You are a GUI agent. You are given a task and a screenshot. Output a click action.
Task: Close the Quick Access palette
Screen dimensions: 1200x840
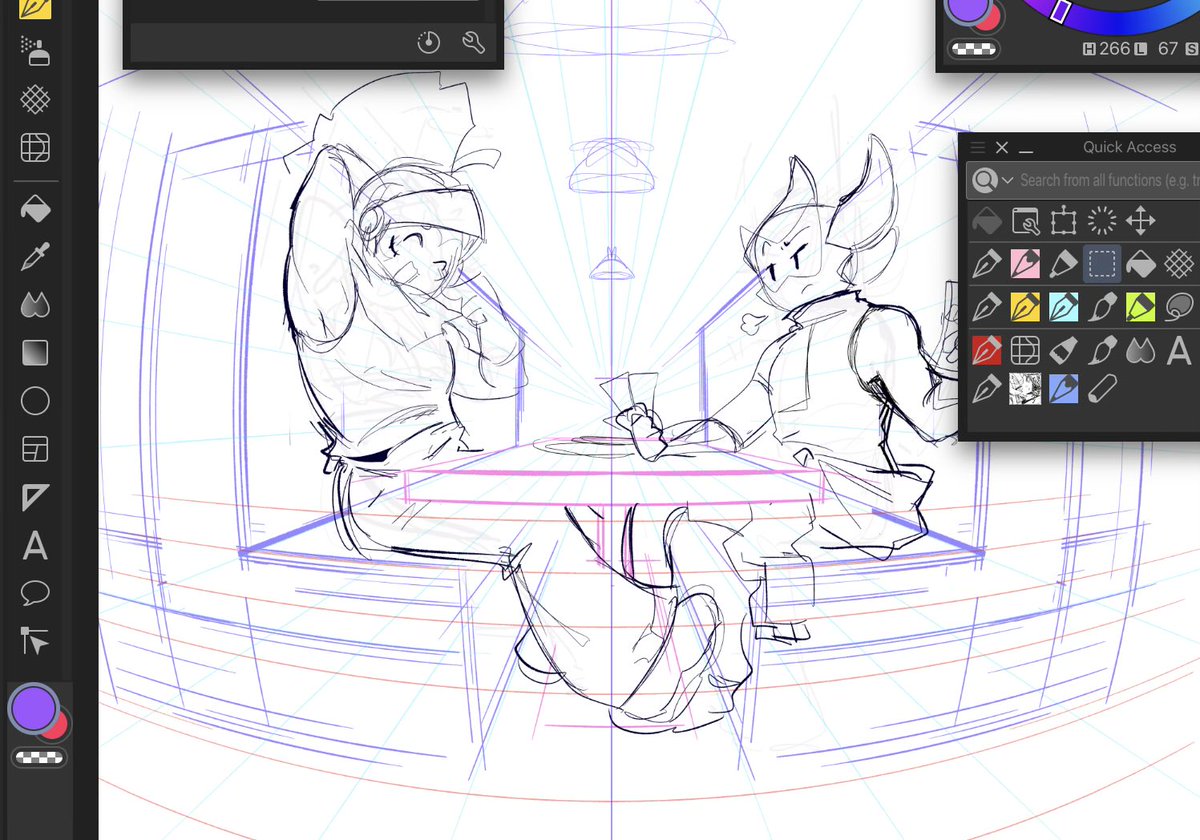coord(1002,147)
